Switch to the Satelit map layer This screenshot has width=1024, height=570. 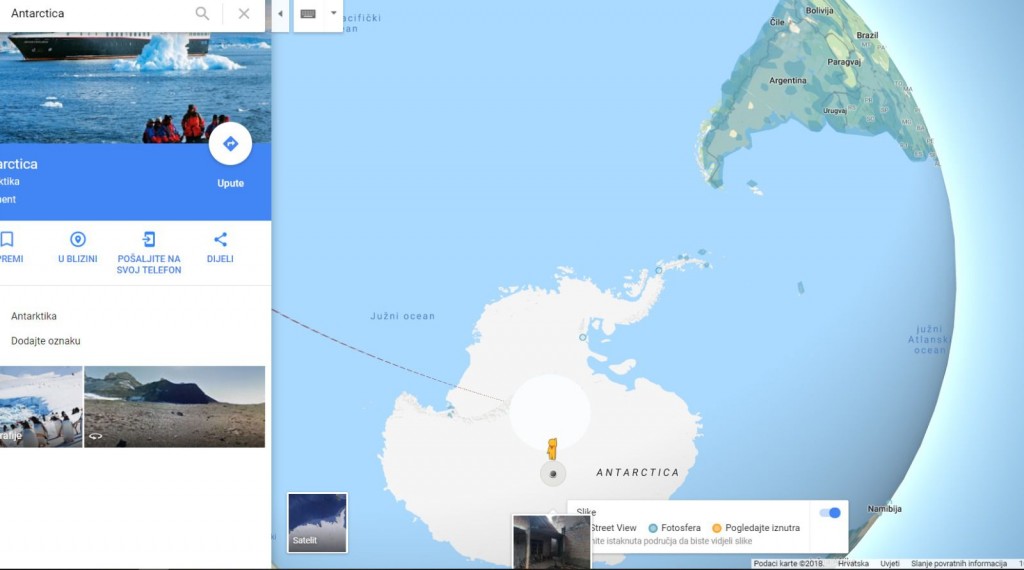point(317,522)
